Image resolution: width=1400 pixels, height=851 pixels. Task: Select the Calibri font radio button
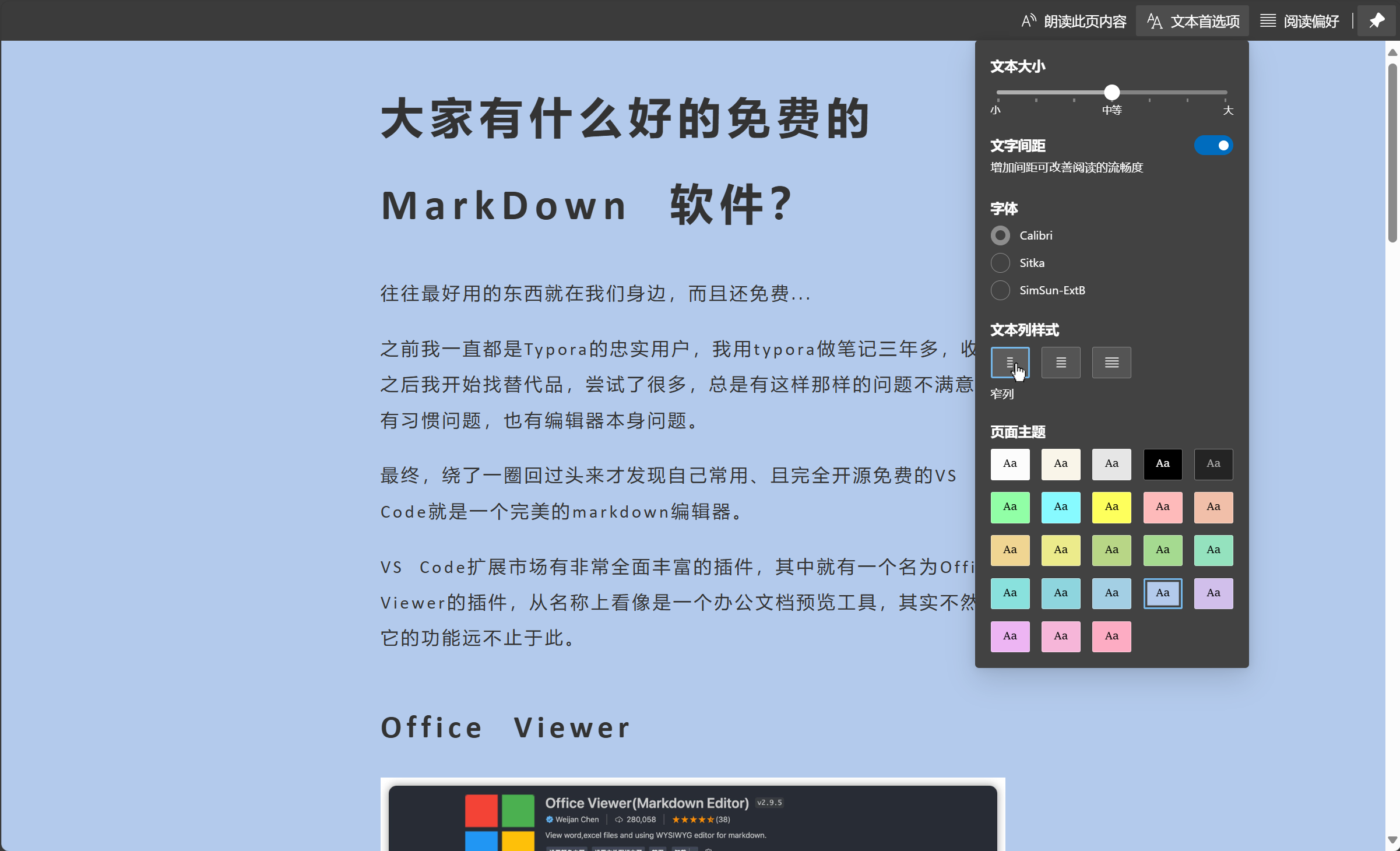(x=1000, y=235)
